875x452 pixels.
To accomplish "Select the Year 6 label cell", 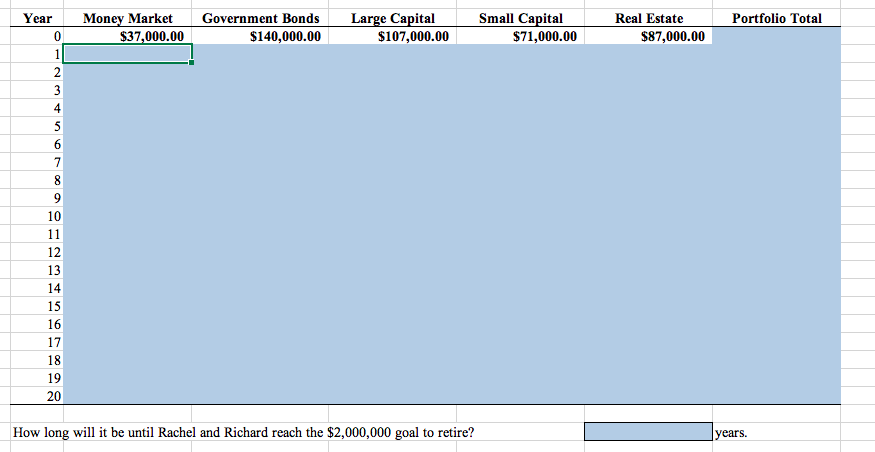I will point(37,144).
